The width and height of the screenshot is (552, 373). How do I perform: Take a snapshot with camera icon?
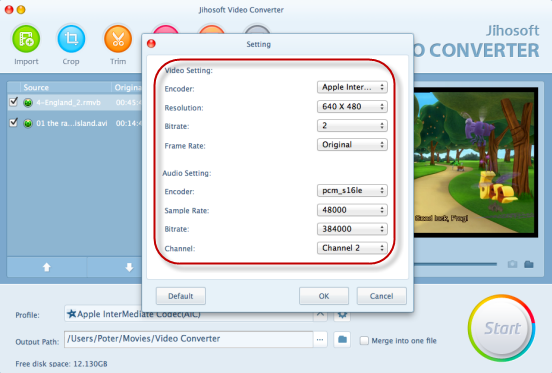[x=513, y=264]
